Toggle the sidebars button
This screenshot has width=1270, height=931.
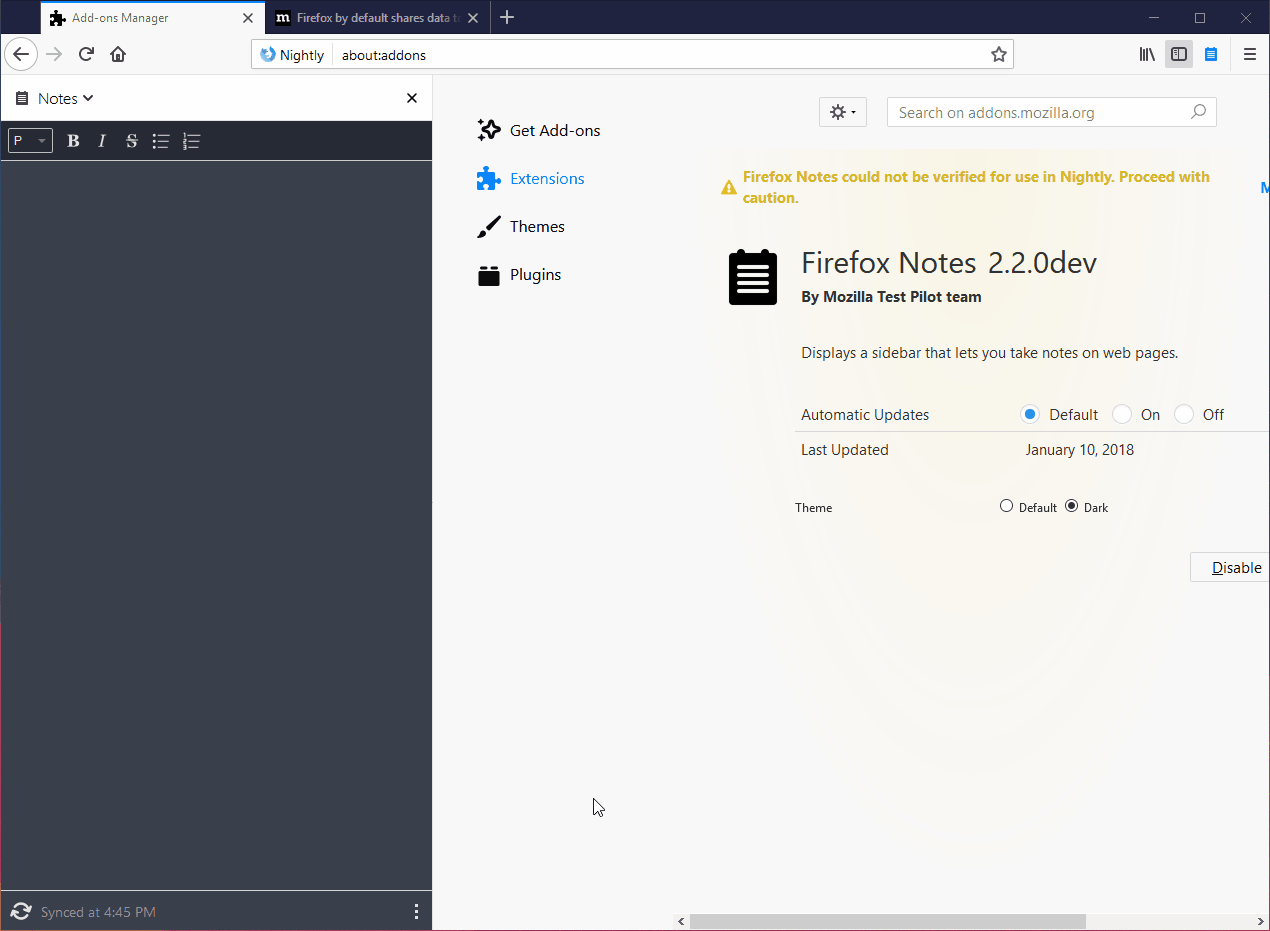click(x=1179, y=54)
